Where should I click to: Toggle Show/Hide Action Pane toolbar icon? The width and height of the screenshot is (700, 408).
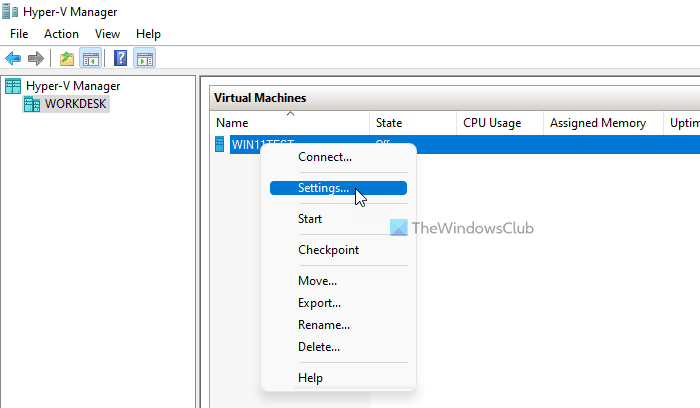click(x=145, y=58)
